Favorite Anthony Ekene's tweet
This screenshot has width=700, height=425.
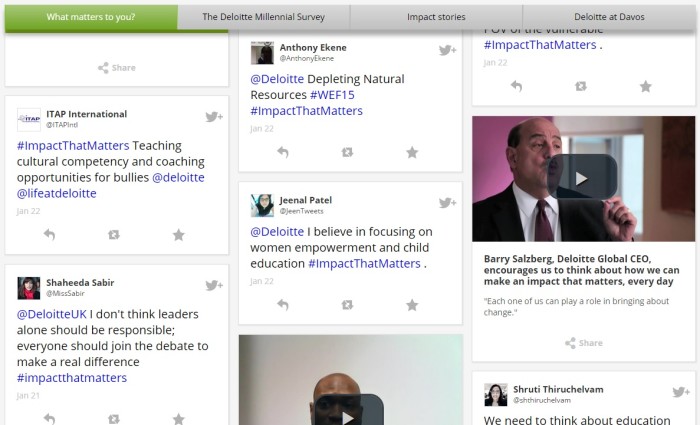click(x=412, y=152)
